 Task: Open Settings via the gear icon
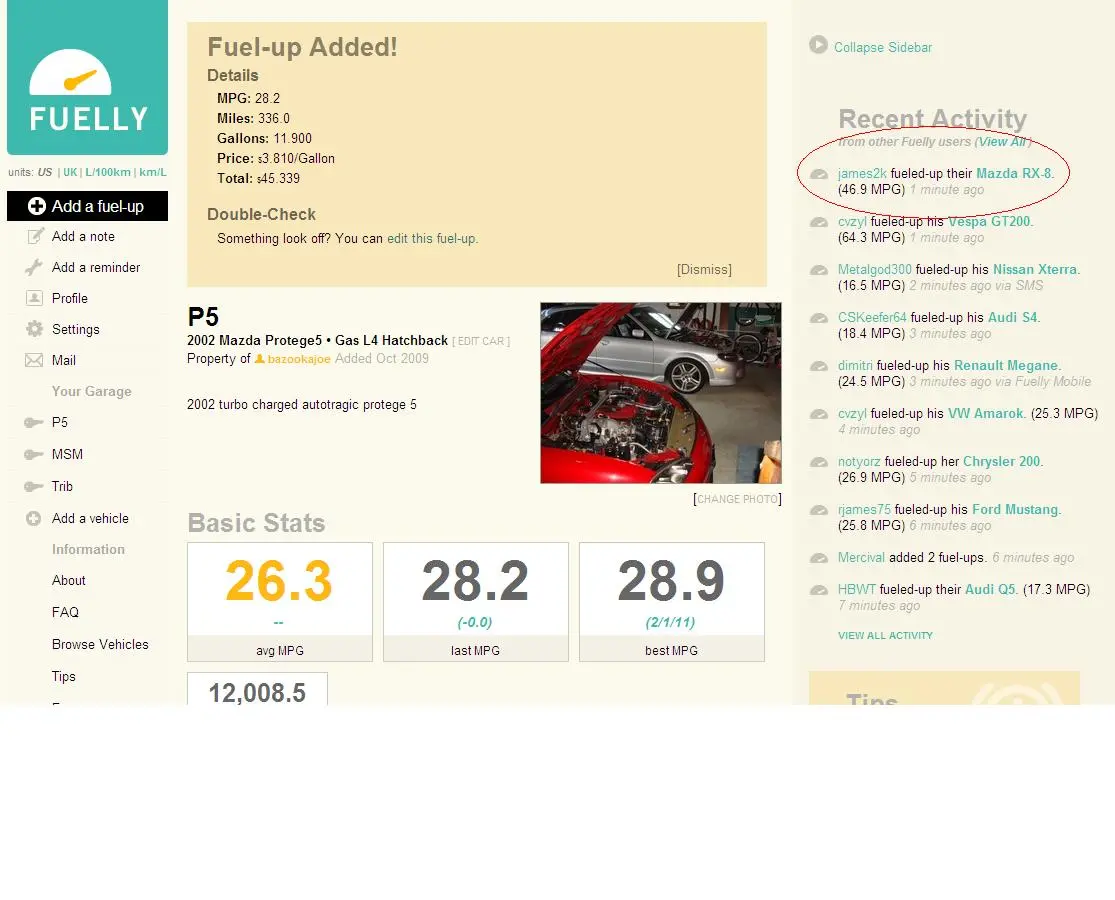tap(34, 329)
